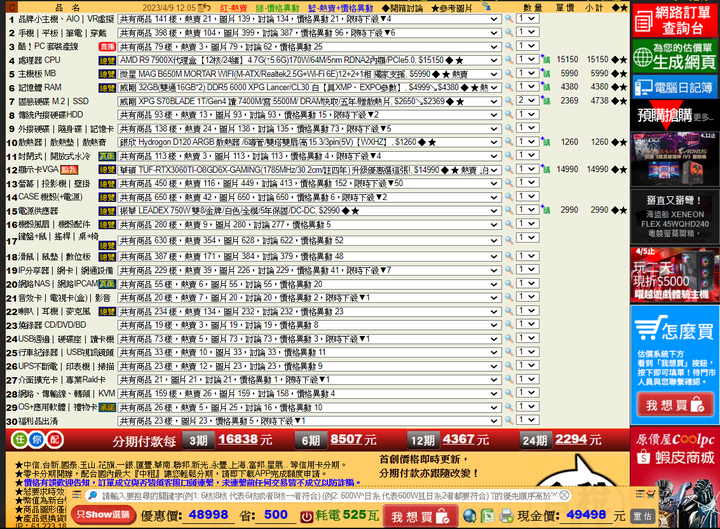
Task: Click the 總覽 badge beside 處理器 CPU
Action: pyautogui.click(x=107, y=60)
